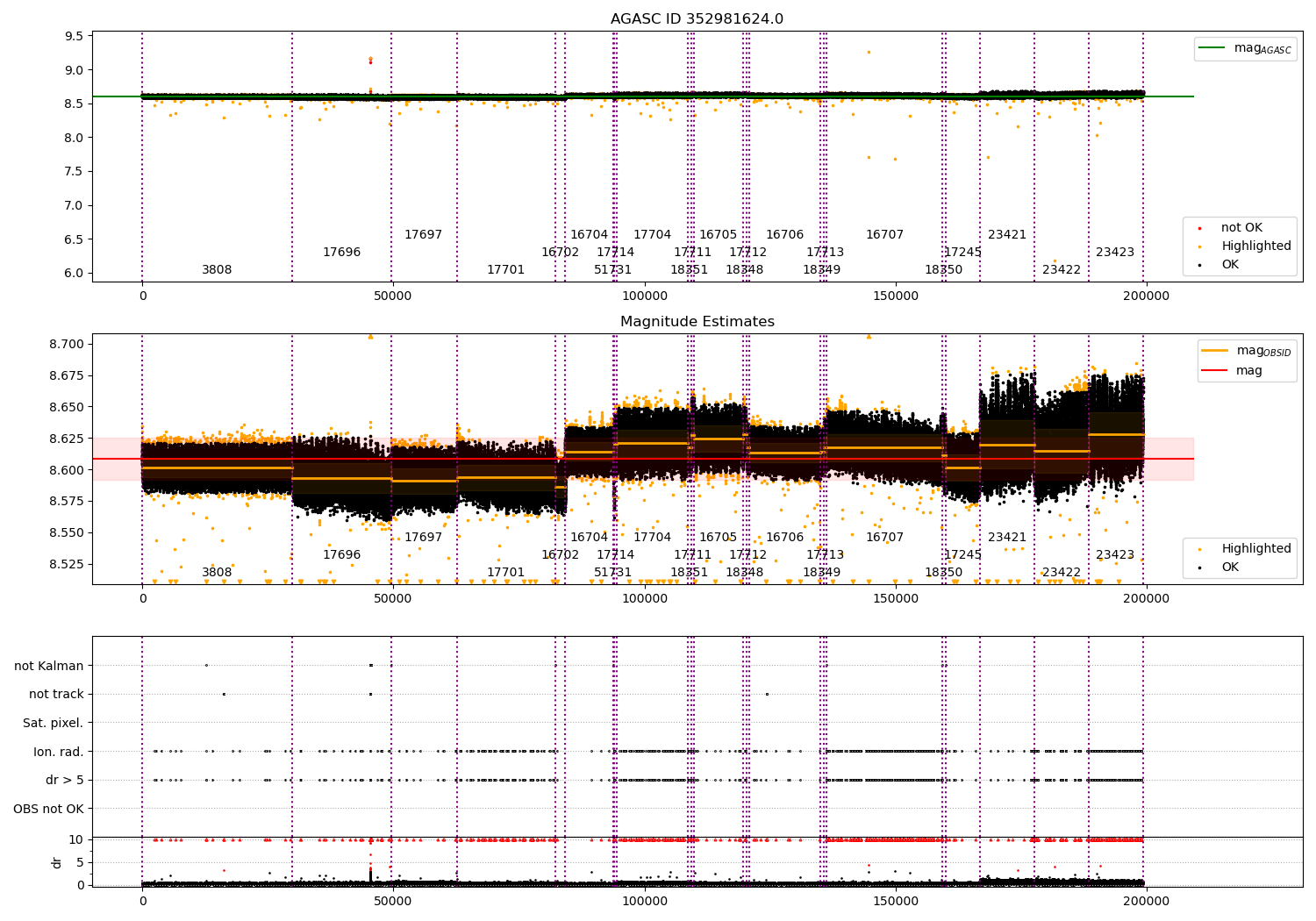Image resolution: width=1316 pixels, height=921 pixels.
Task: Click 'Highlighted' in the top plot legend
Action: [x=1244, y=246]
